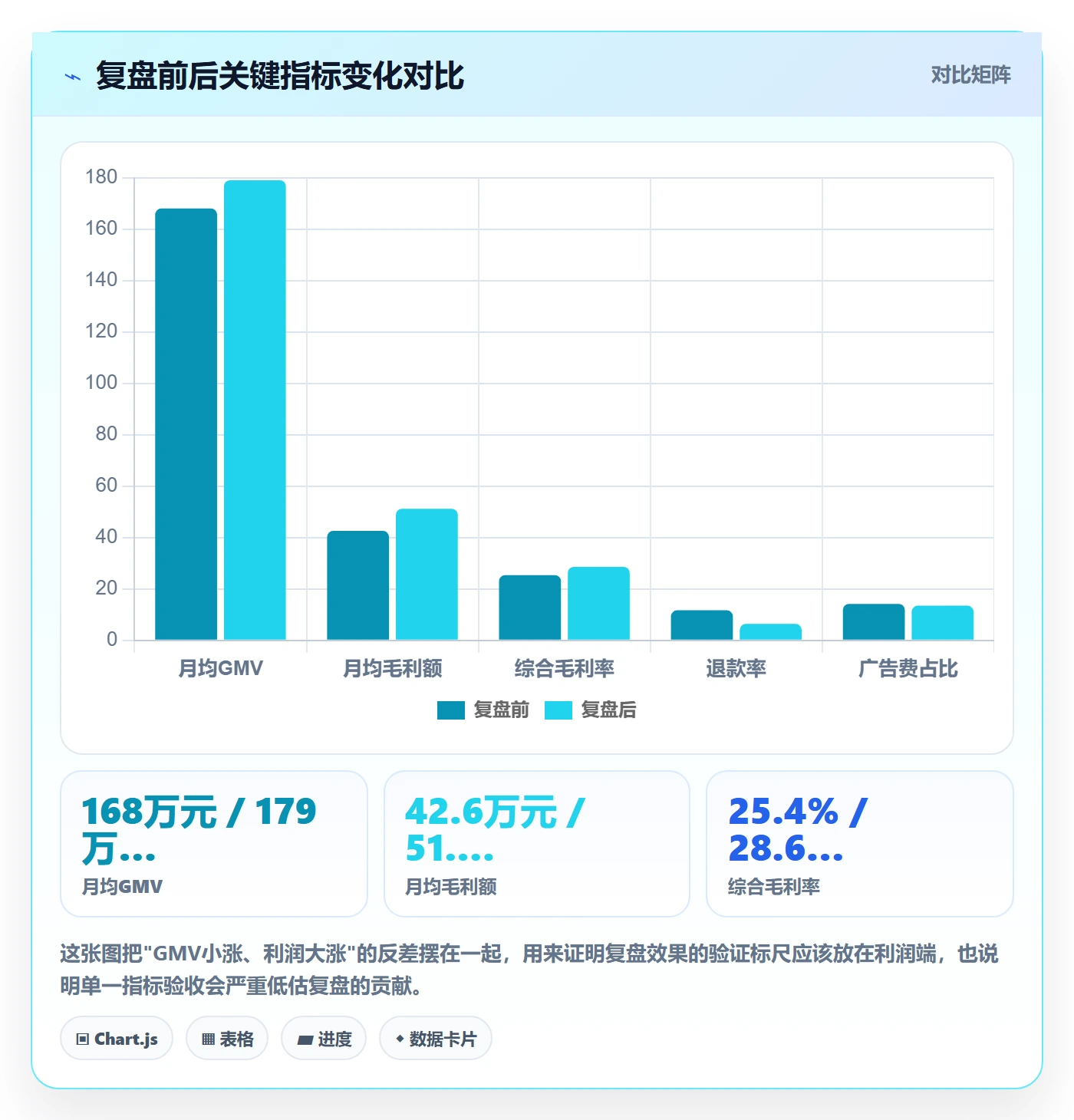The image size is (1074, 1120).
Task: Click the 复盘后 bar for 月均GMV
Action: click(x=255, y=410)
